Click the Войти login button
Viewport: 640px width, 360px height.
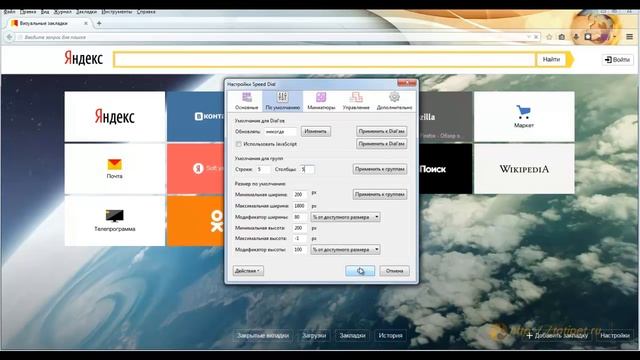(x=618, y=60)
